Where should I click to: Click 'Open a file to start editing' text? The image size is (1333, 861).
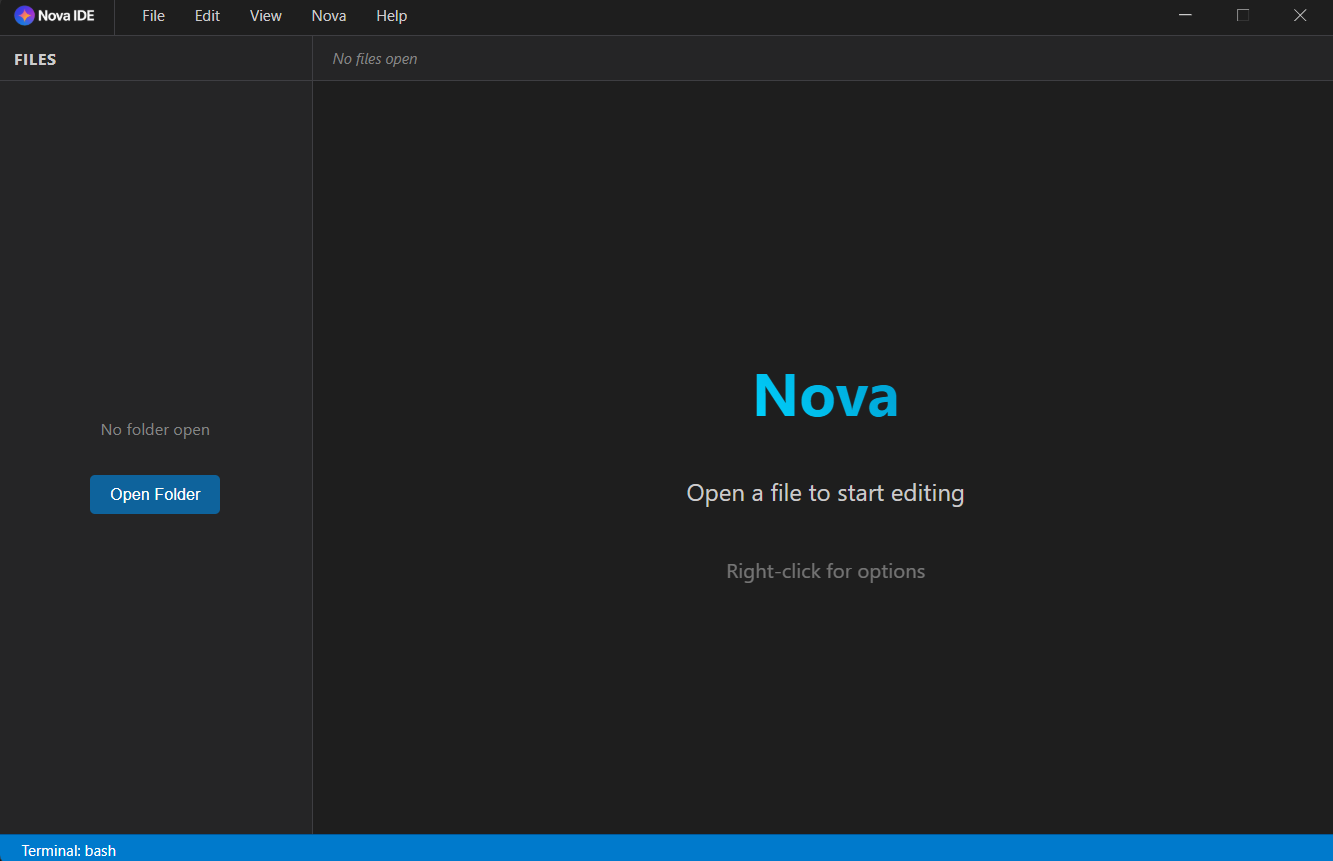[x=825, y=493]
